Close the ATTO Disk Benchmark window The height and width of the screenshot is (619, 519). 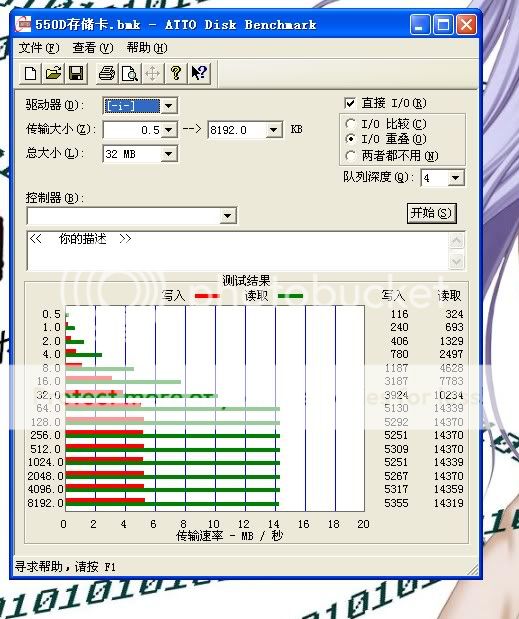coord(467,25)
